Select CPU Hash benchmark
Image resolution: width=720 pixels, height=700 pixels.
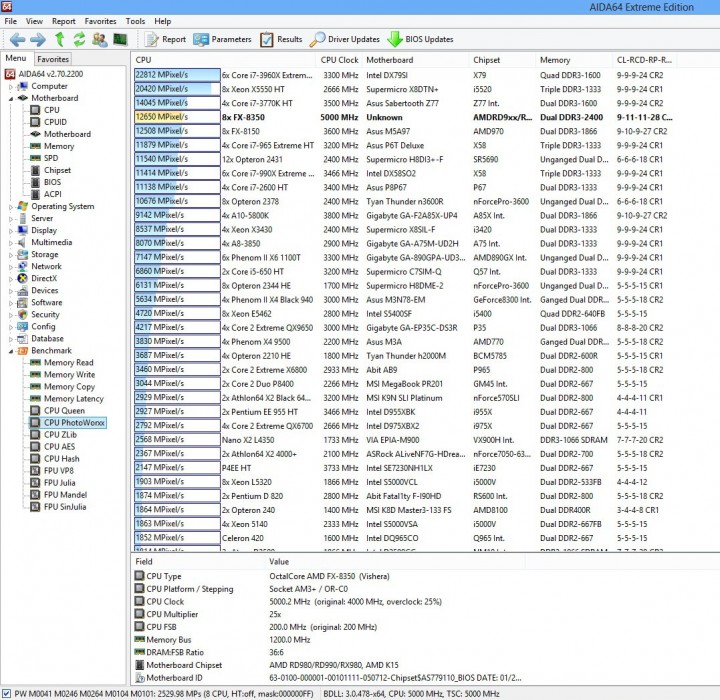point(62,458)
